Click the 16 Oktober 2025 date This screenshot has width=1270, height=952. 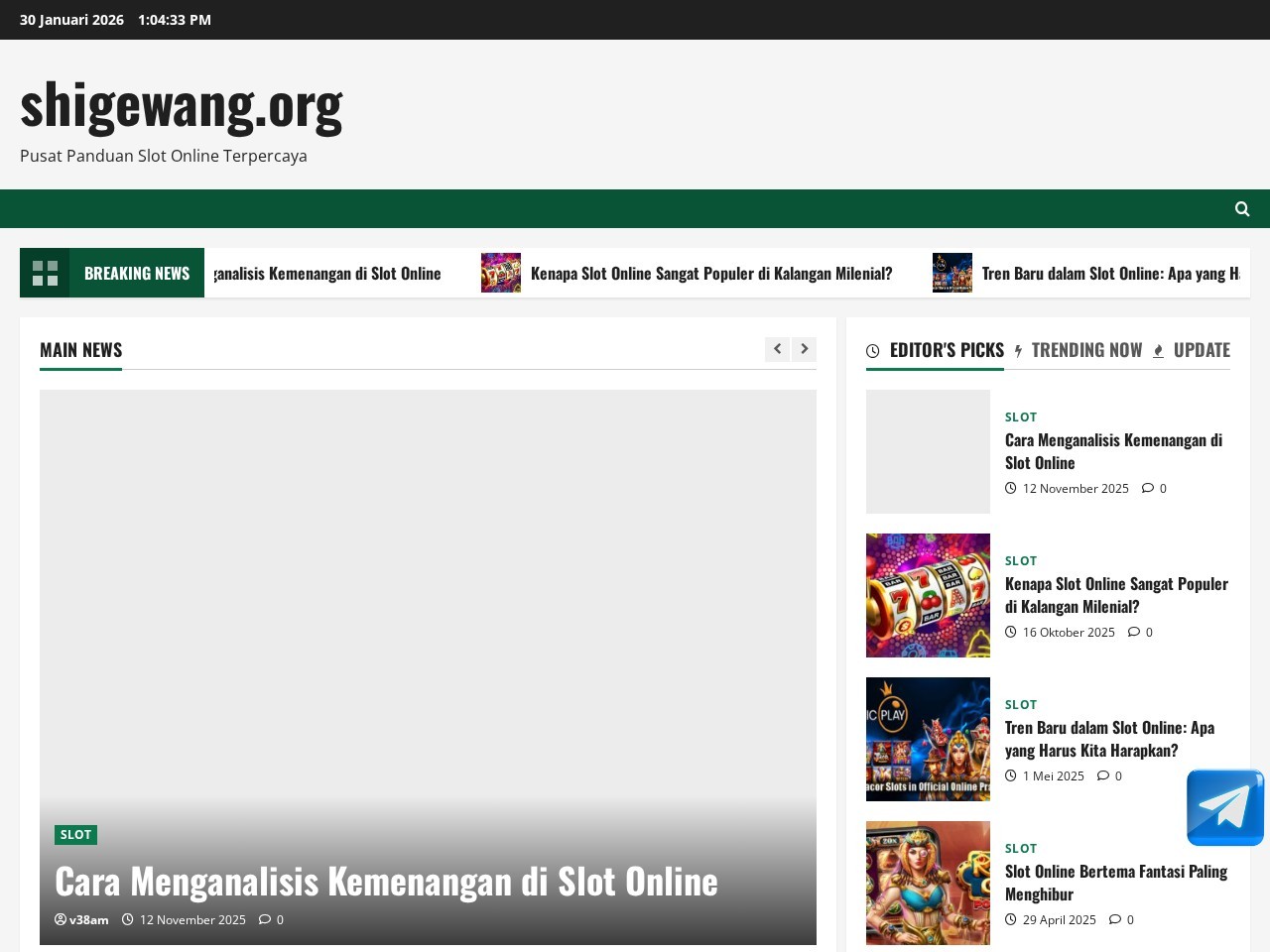(1069, 632)
